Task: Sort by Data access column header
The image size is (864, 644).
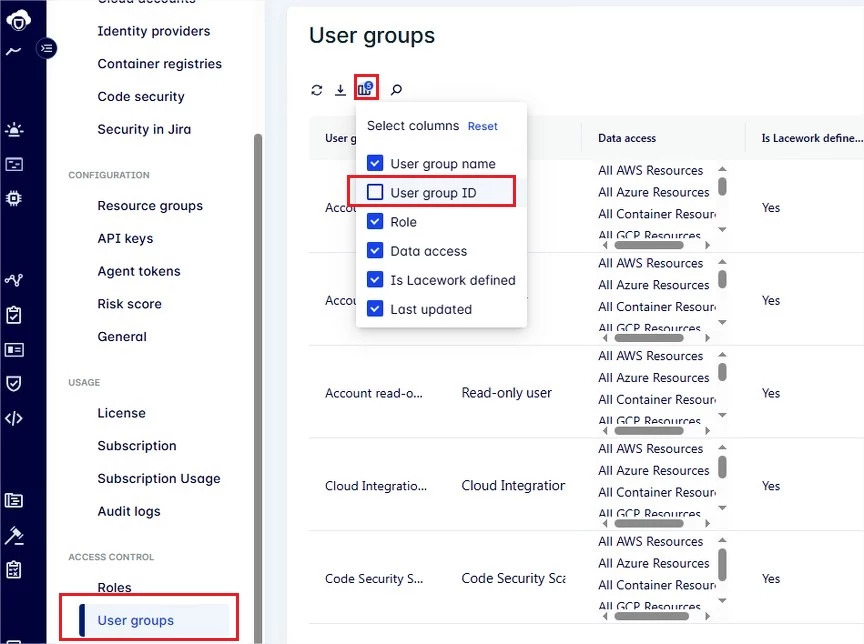Action: (627, 138)
